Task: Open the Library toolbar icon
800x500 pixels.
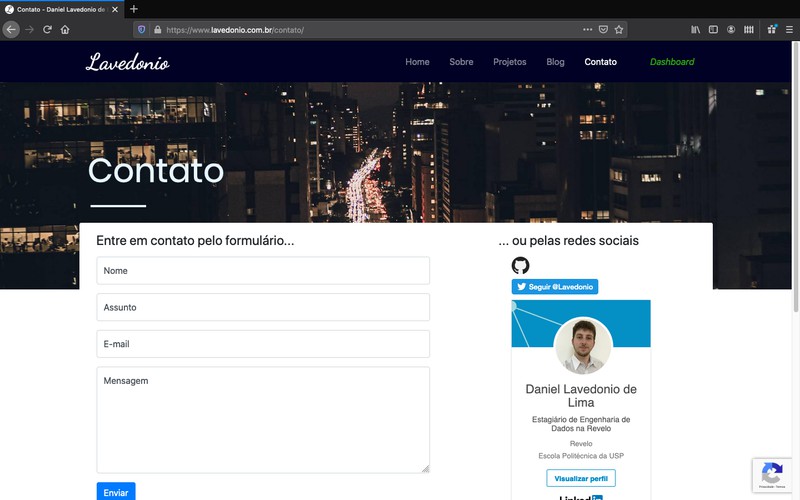Action: pos(695,30)
